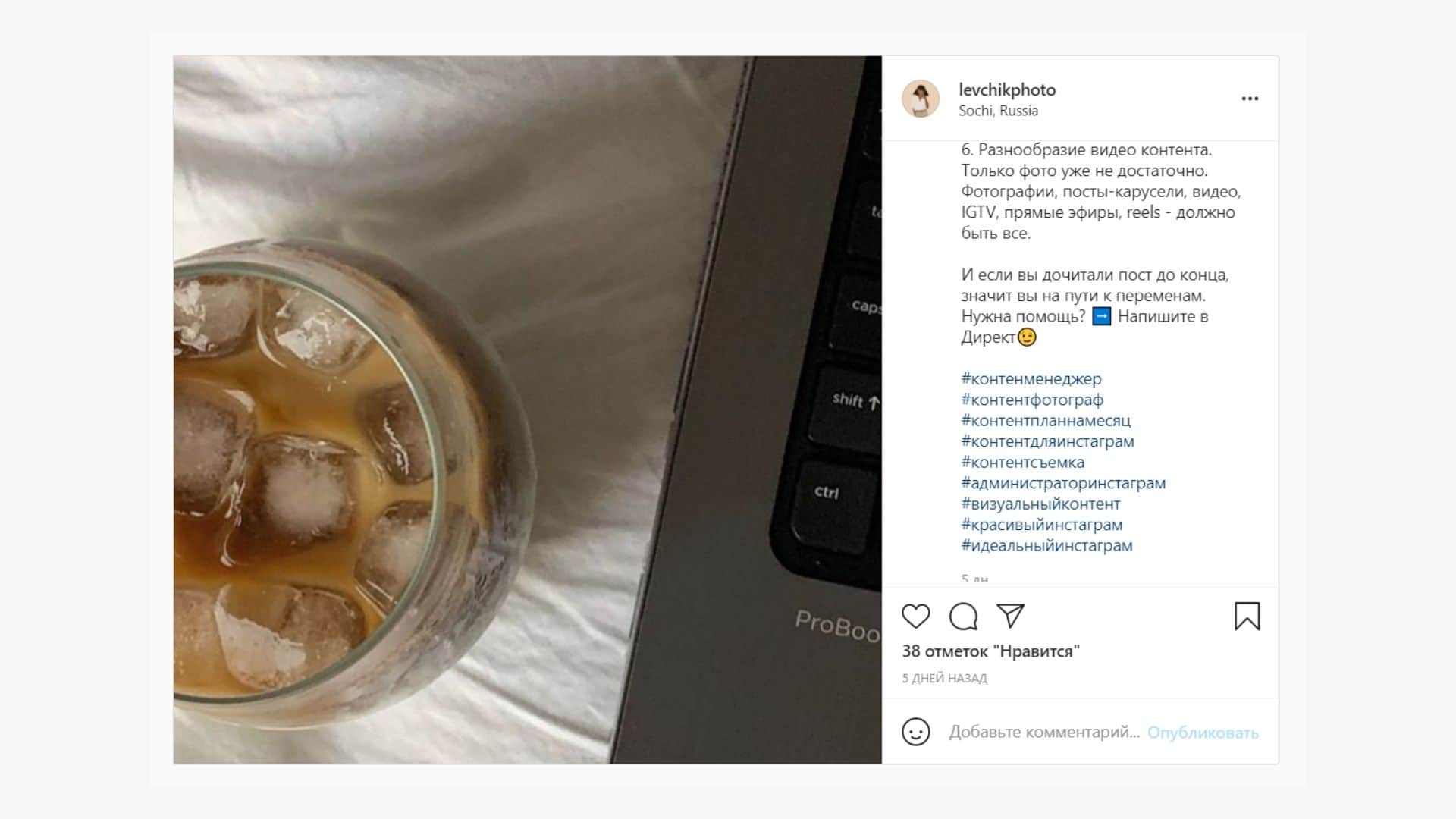Open the three-dot more options menu
Image resolution: width=1456 pixels, height=819 pixels.
tap(1250, 99)
